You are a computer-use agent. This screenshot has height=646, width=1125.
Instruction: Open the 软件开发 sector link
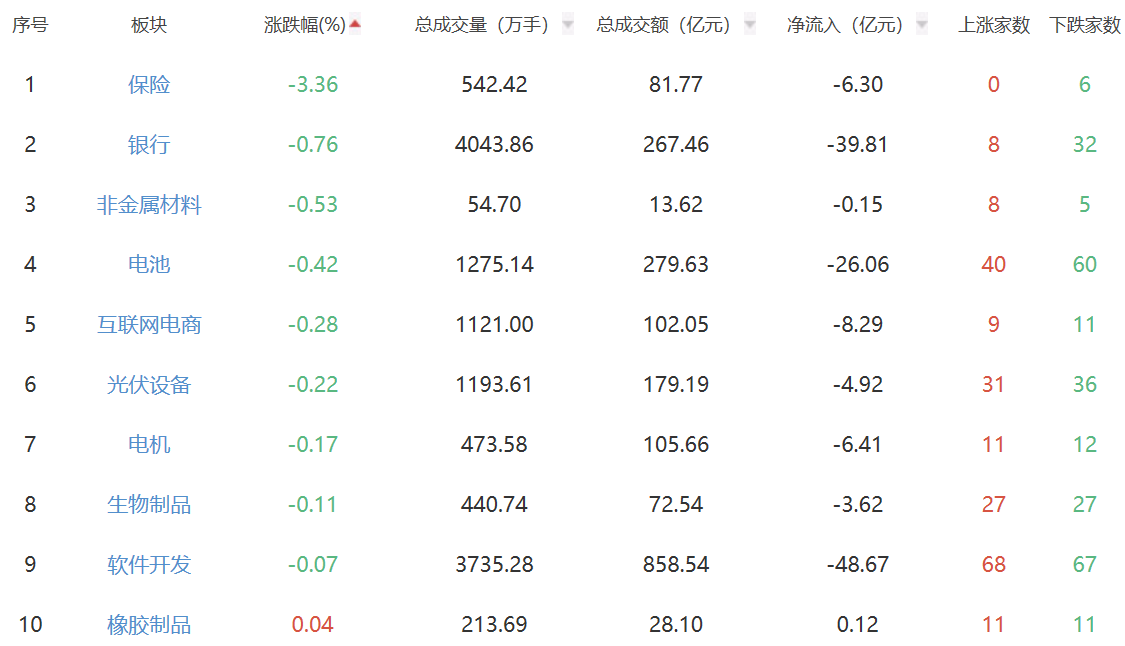click(149, 565)
